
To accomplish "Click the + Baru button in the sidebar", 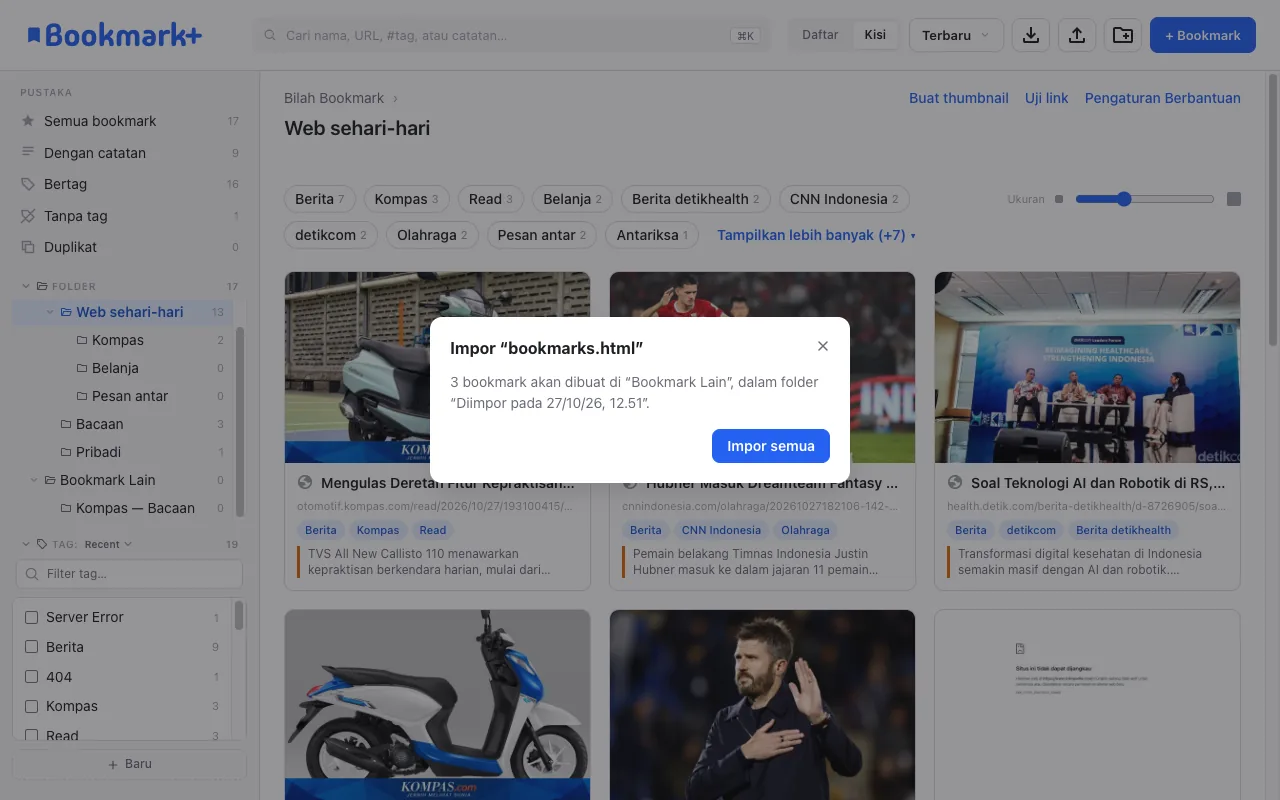I will point(129,764).
